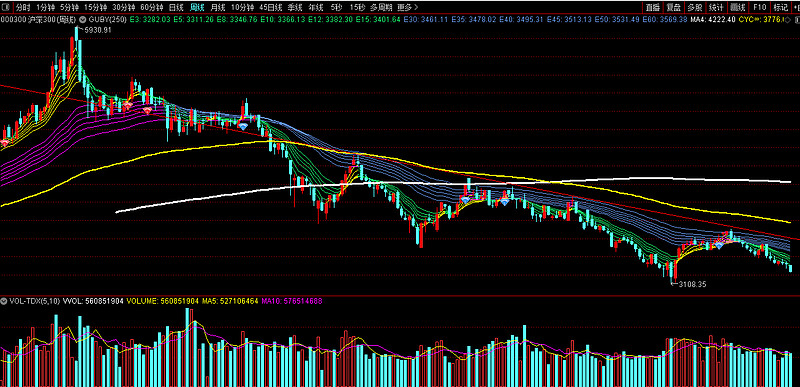Click the VVOL: 560851904 value
This screenshot has width=800, height=387.
click(x=93, y=301)
